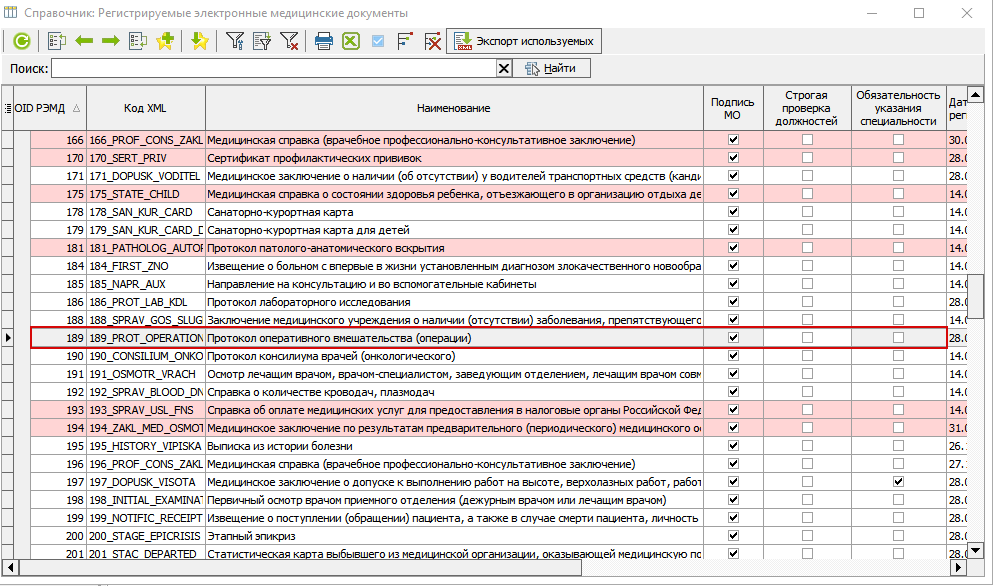Click the light blue checkmark toolbar icon
Screen dimensions: 996x586
378,41
